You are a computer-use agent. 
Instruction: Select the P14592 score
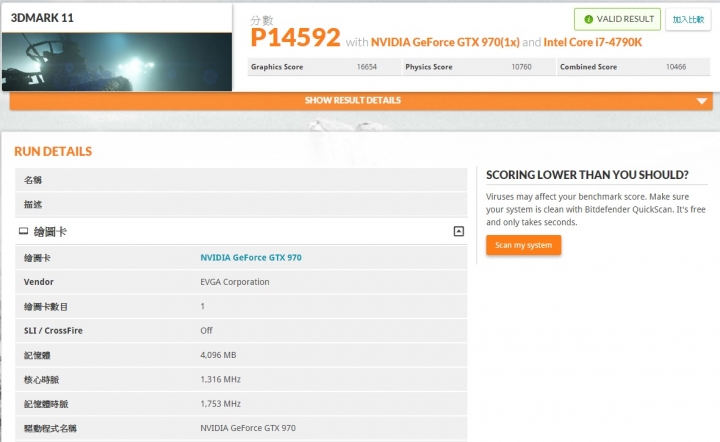[x=295, y=37]
